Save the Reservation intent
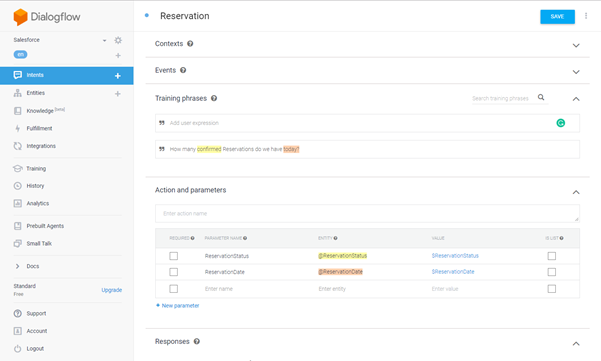The image size is (601, 361). click(557, 16)
